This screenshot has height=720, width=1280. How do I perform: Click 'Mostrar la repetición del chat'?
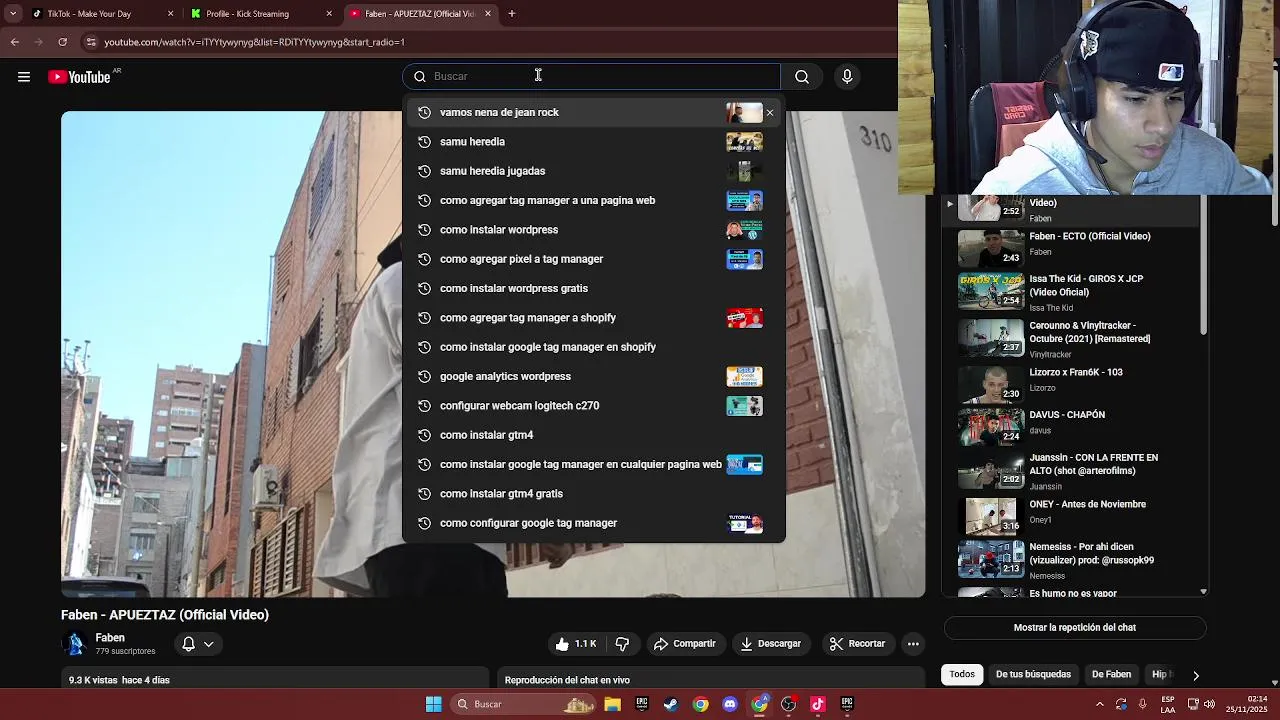click(x=1075, y=628)
